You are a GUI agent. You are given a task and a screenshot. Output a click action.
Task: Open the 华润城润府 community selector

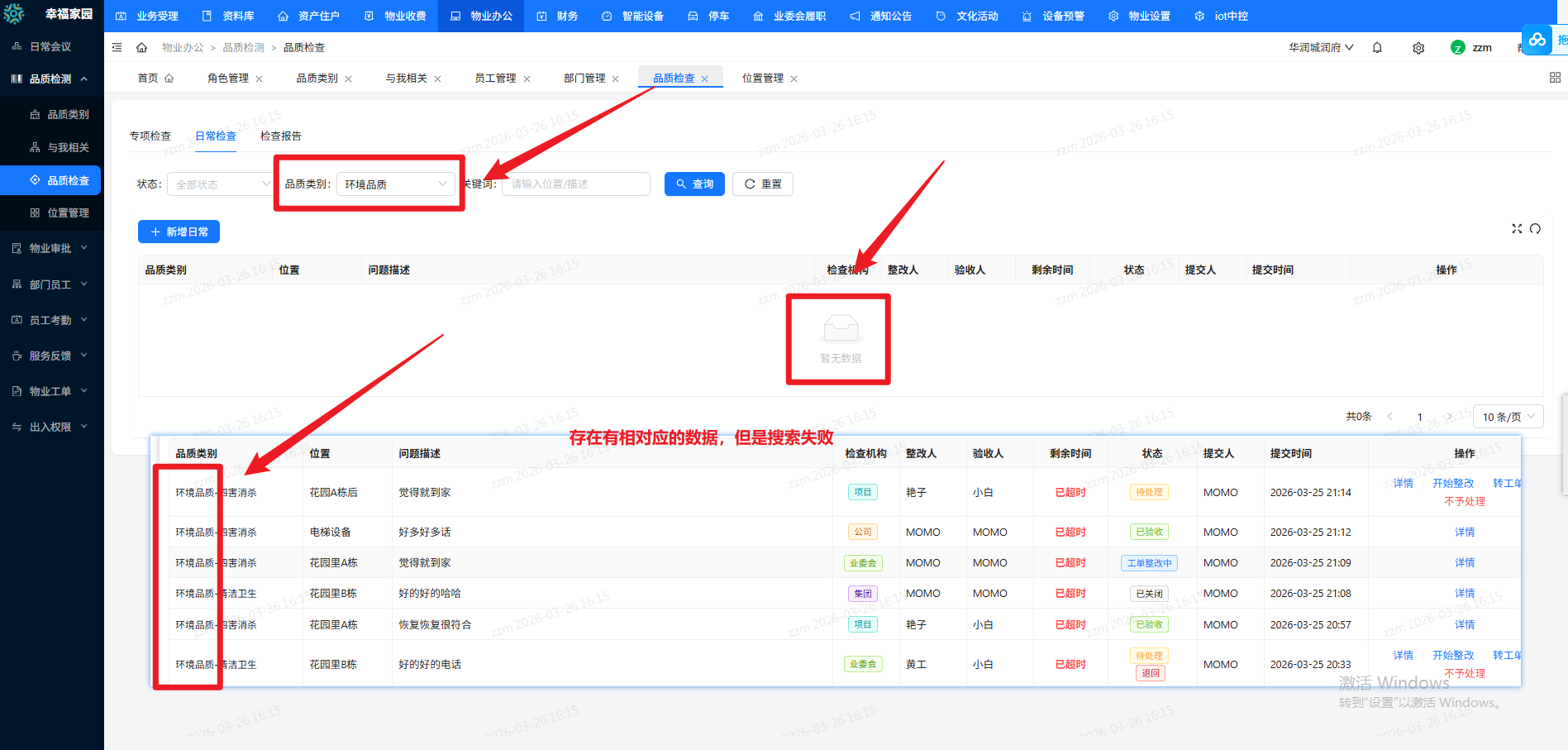pyautogui.click(x=1320, y=48)
